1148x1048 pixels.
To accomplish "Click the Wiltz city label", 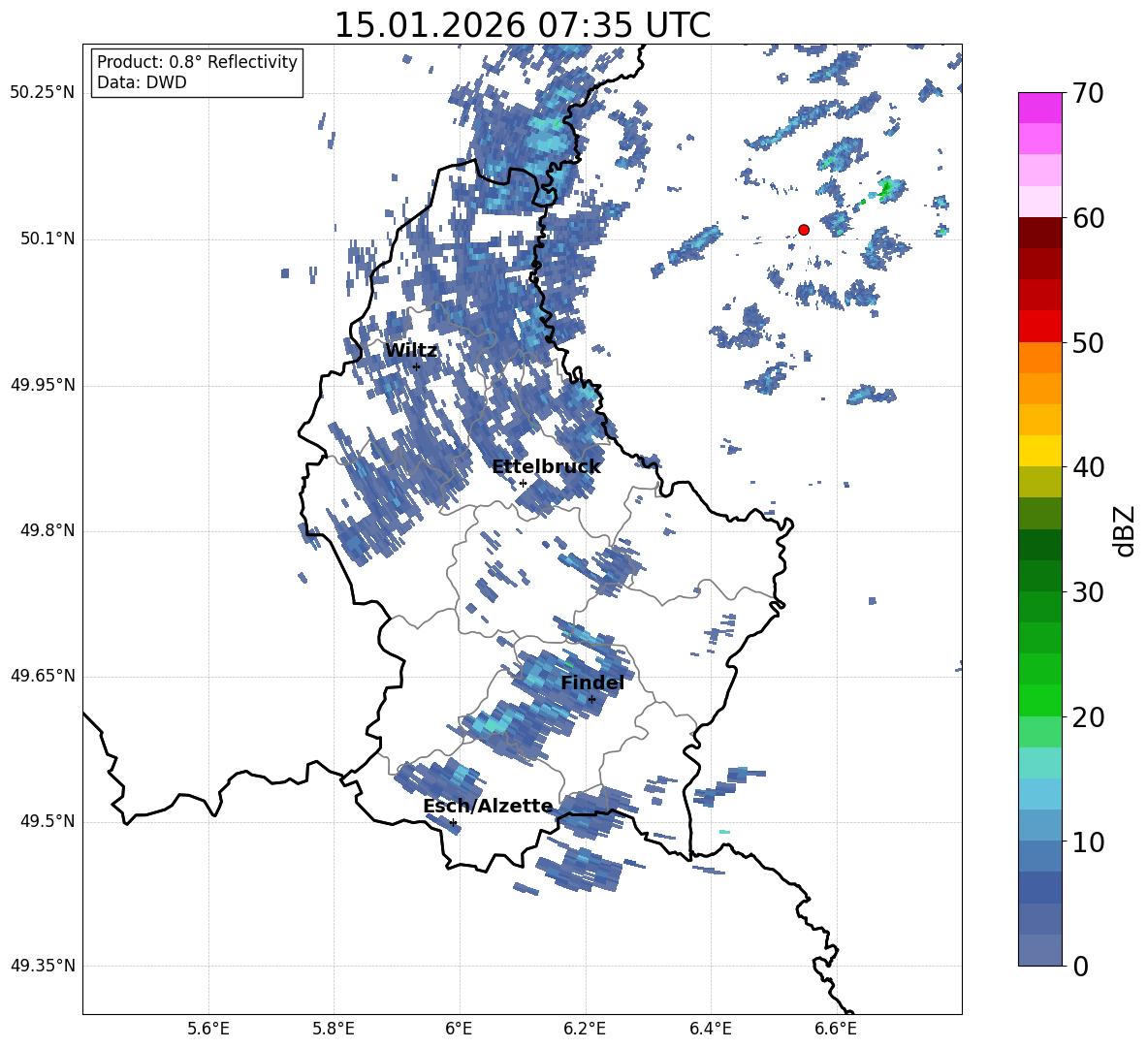I will click(411, 351).
